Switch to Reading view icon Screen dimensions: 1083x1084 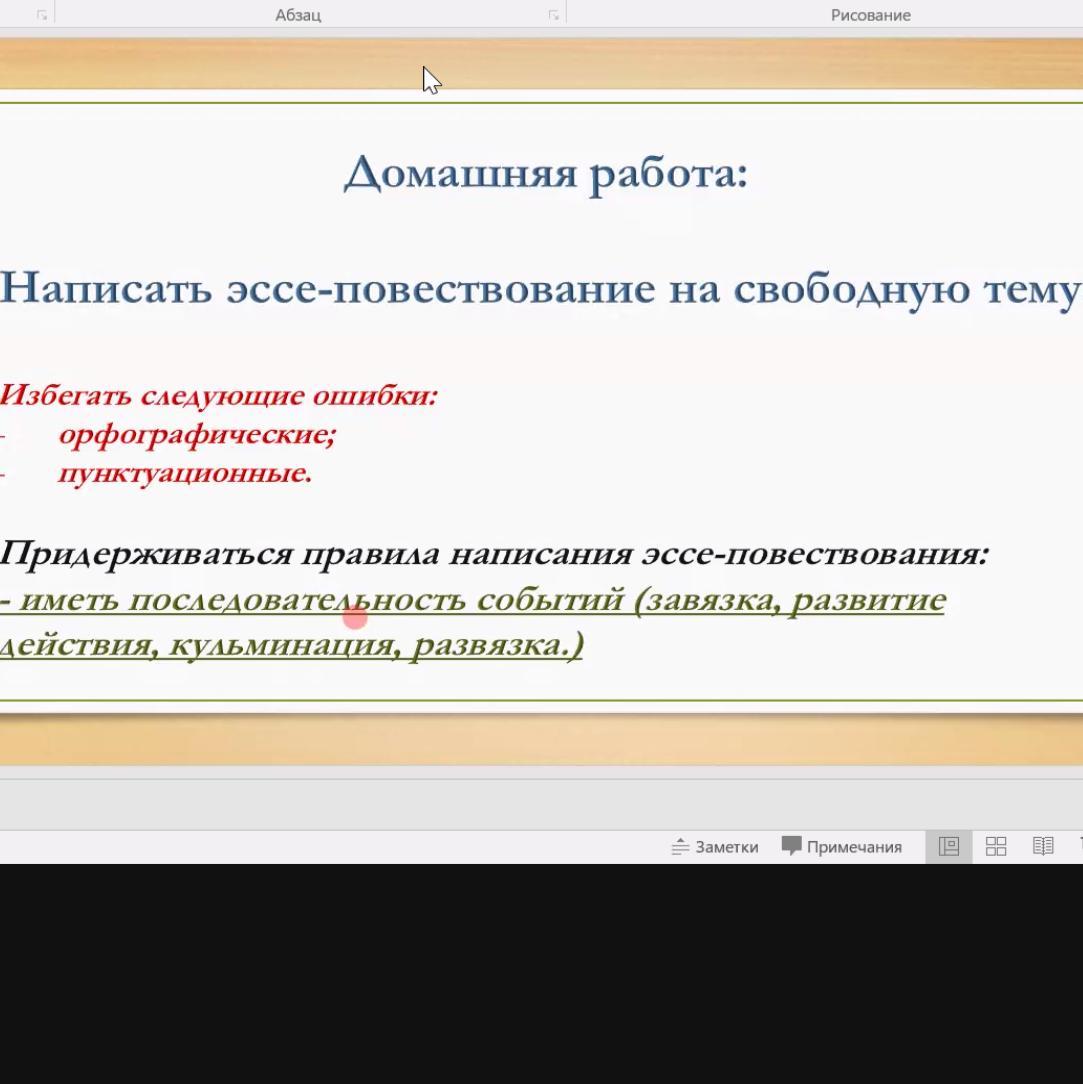pos(1043,846)
